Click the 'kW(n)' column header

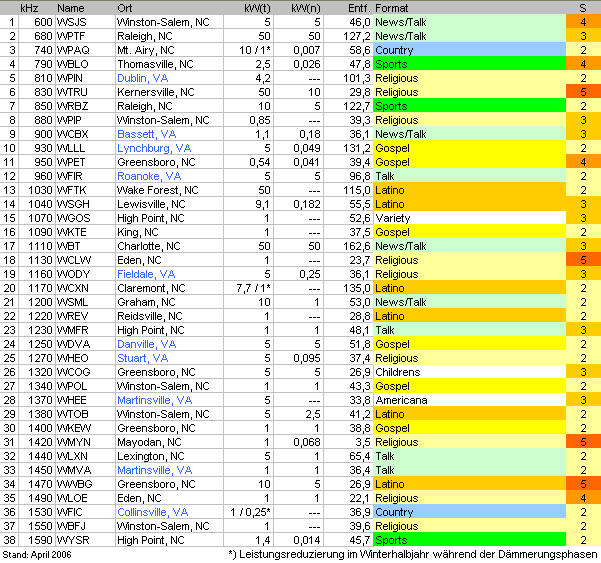(305, 8)
